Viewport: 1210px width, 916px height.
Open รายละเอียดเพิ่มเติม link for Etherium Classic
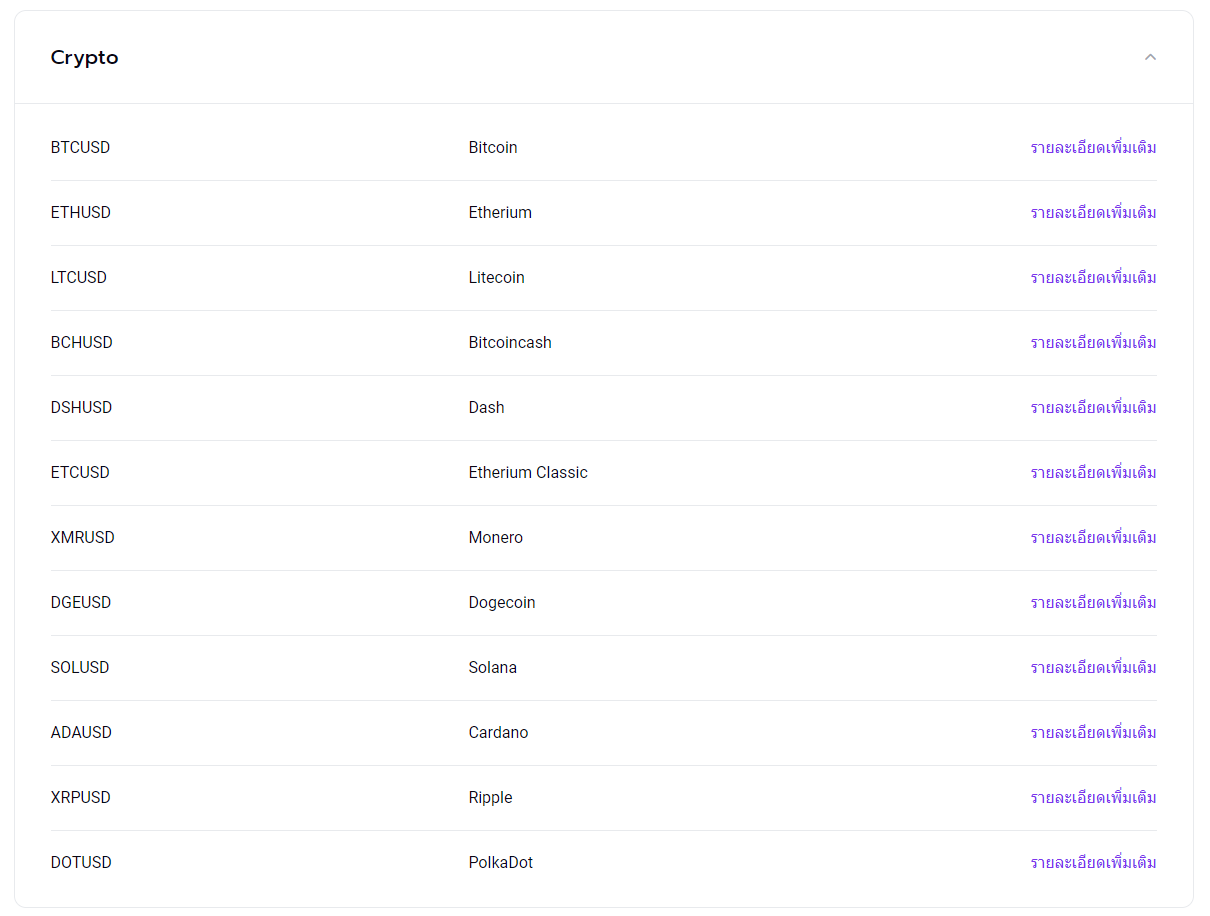click(1094, 473)
